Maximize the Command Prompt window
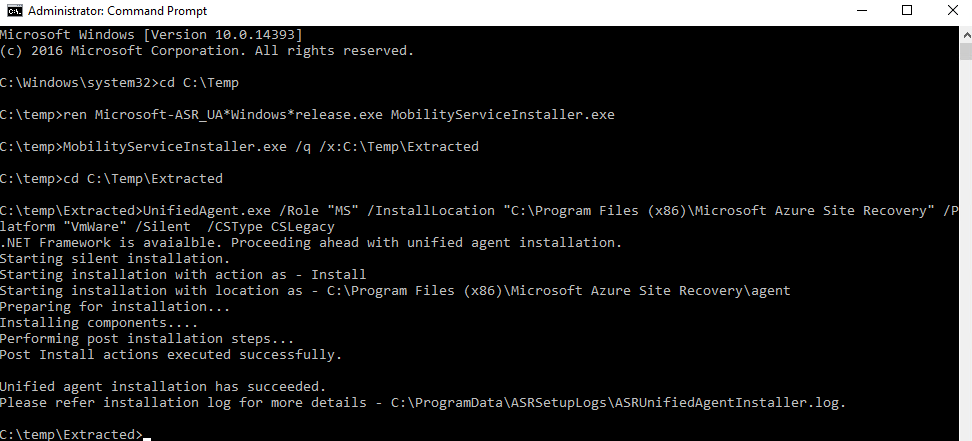972x441 pixels. pyautogui.click(x=907, y=11)
